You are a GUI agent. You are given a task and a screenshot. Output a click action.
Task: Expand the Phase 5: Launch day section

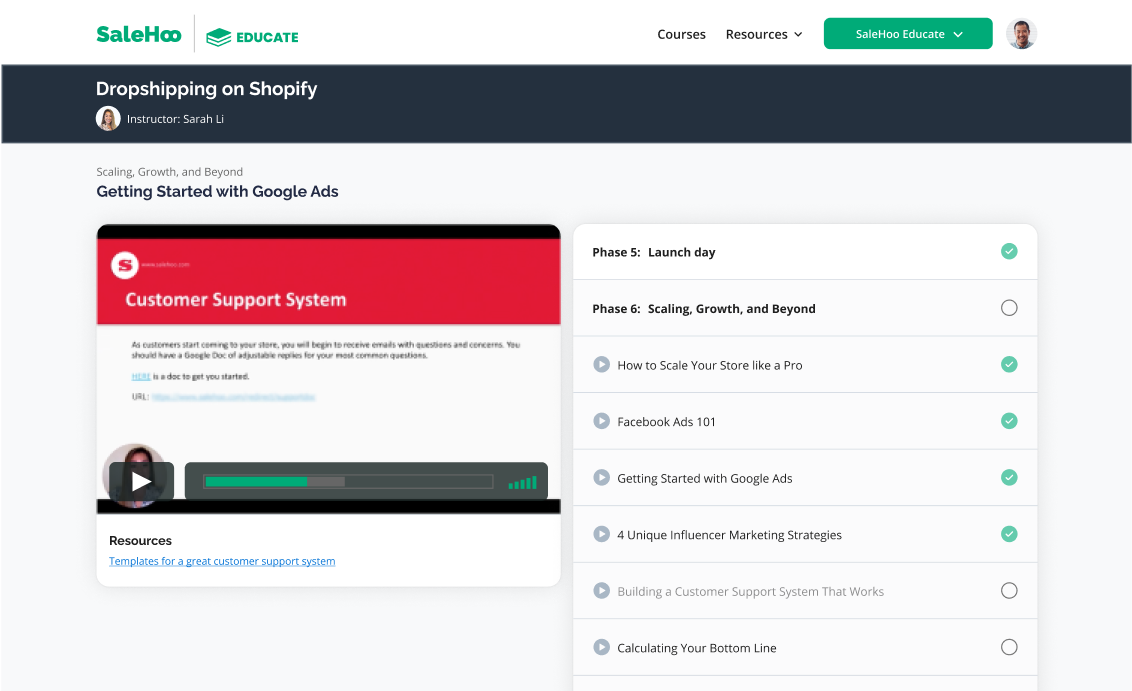pyautogui.click(x=805, y=252)
